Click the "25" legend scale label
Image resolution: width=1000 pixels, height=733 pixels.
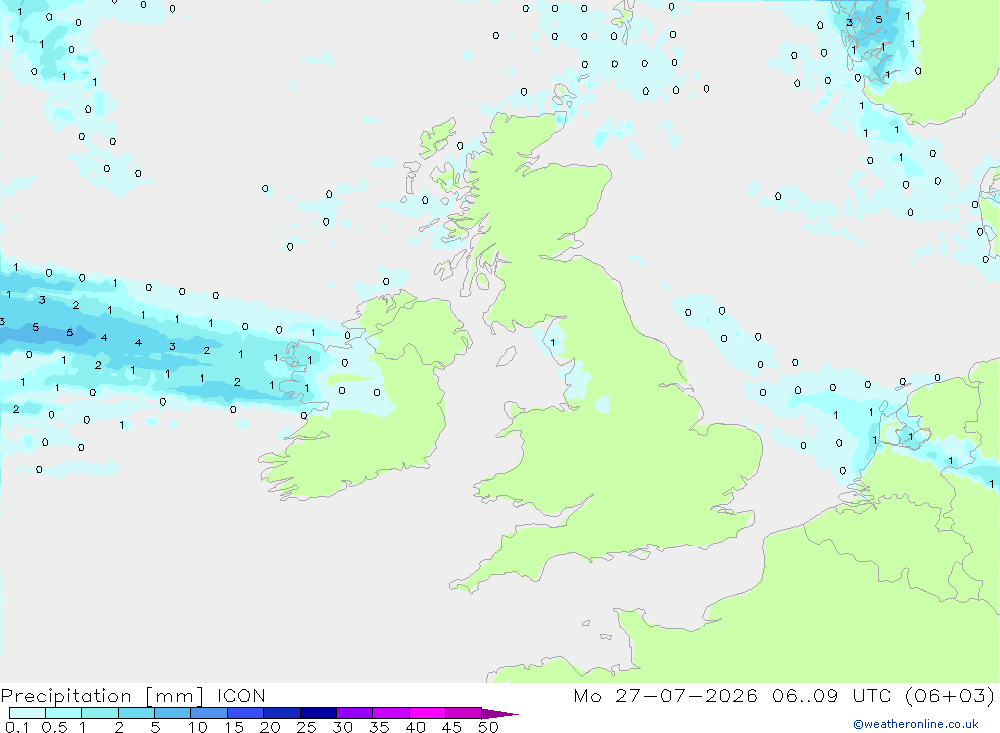pyautogui.click(x=306, y=727)
